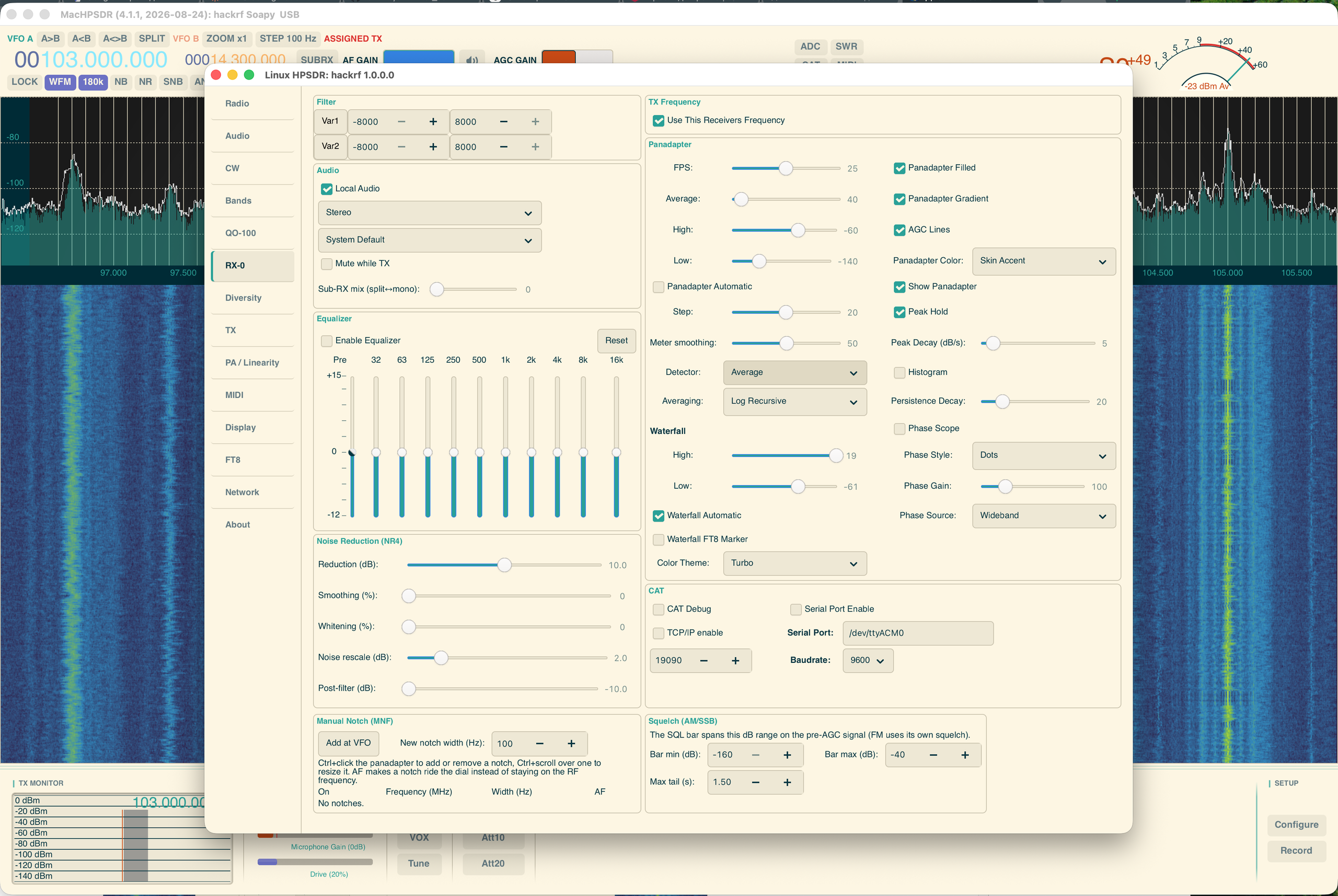Switch to the FT8 tab
This screenshot has height=896, width=1338.
(252, 460)
